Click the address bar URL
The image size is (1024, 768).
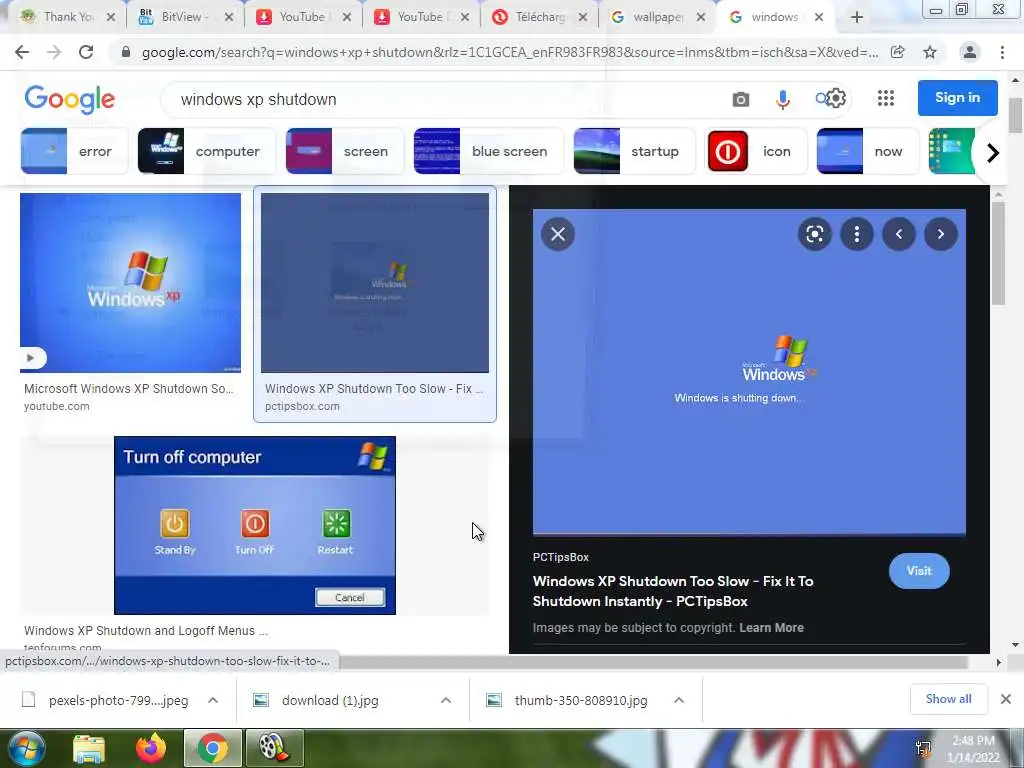click(x=509, y=52)
